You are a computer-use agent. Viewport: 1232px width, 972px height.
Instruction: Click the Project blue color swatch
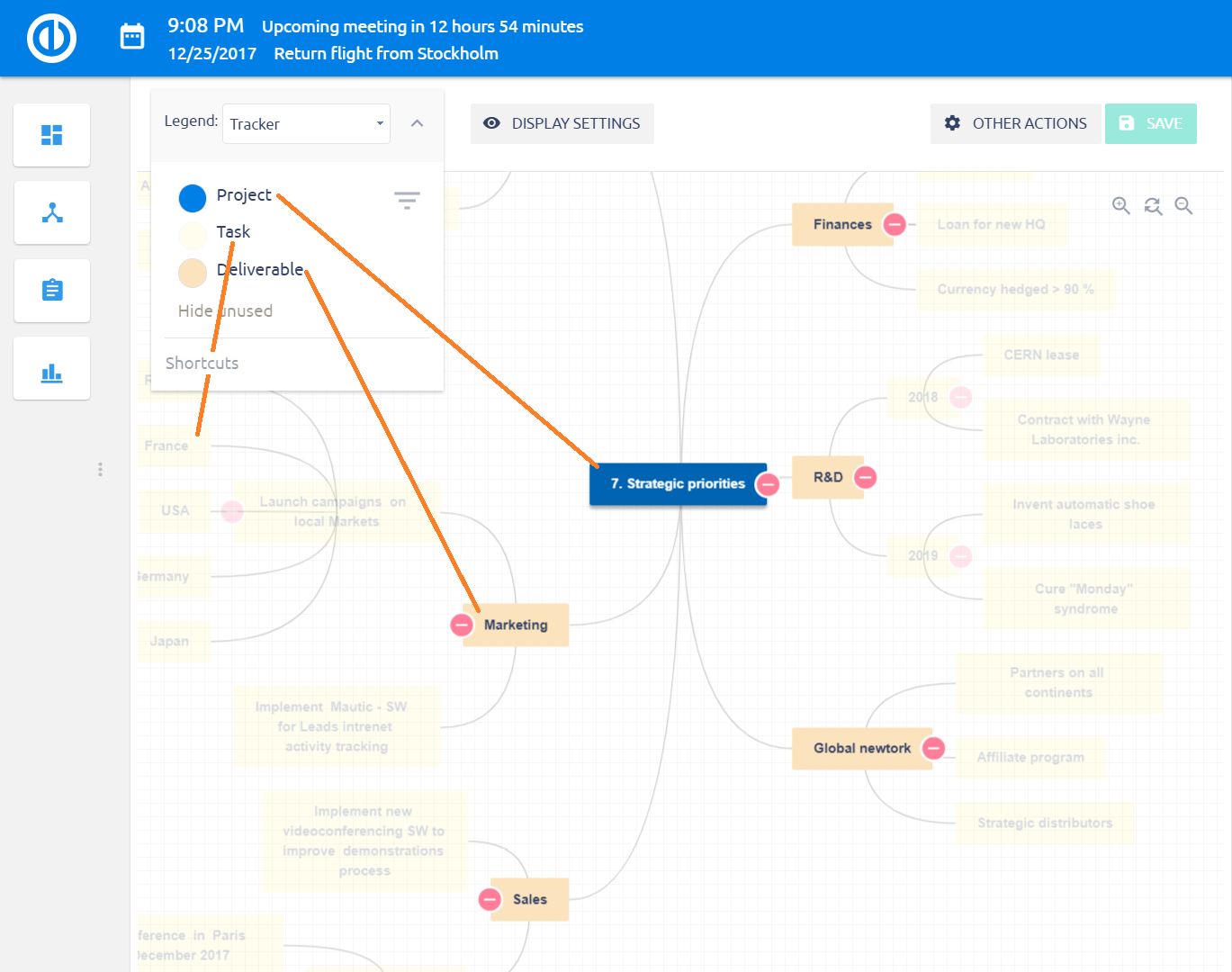click(193, 198)
